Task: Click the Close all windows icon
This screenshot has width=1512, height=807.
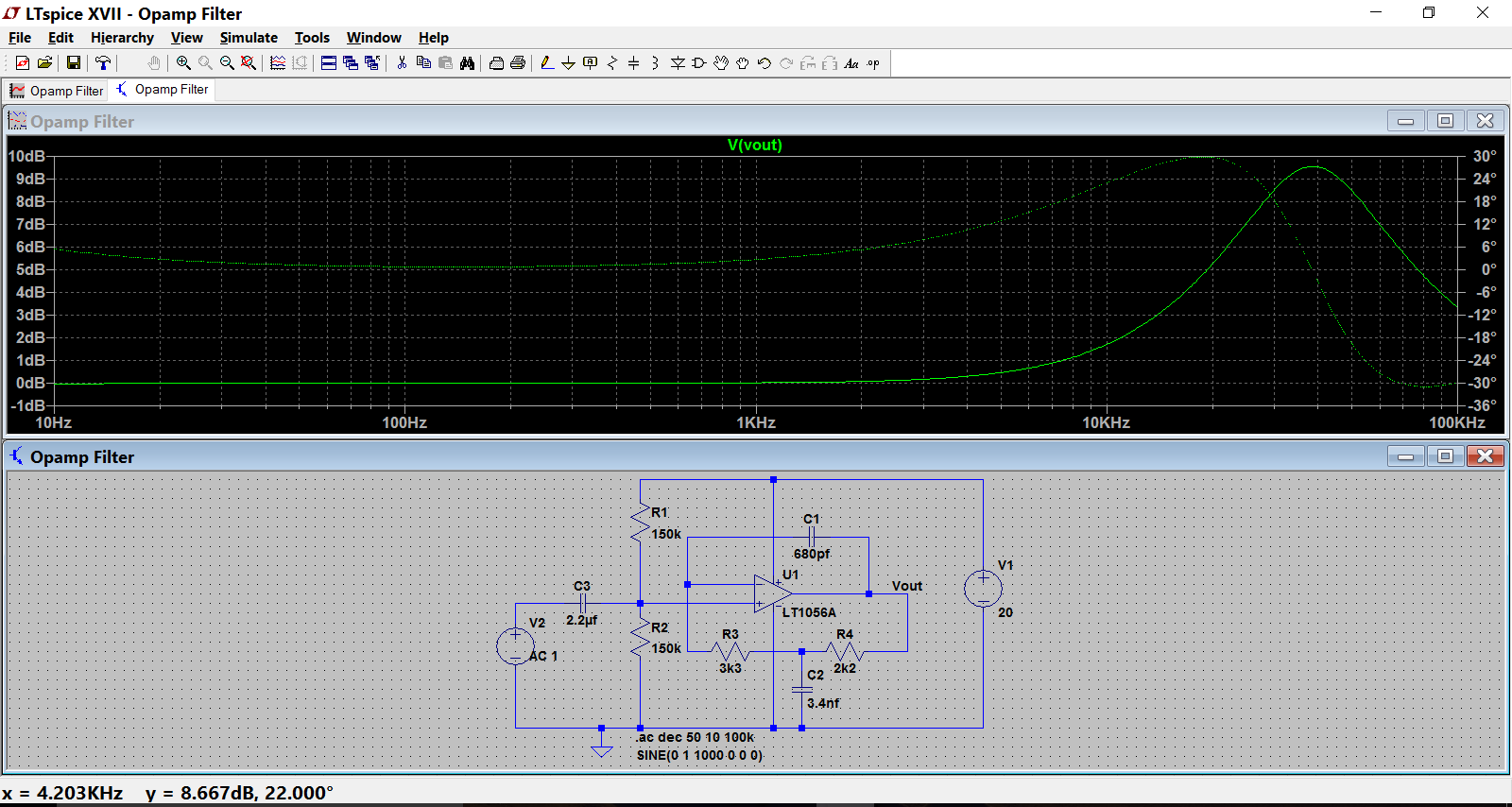Action: click(x=372, y=63)
